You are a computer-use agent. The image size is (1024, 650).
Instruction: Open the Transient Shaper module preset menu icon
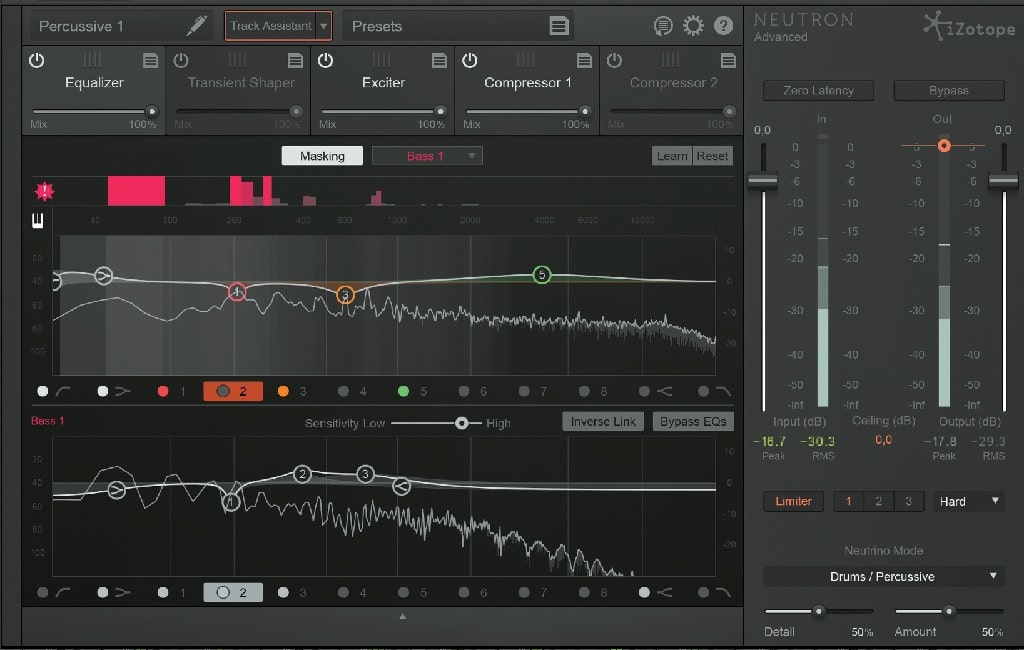pyautogui.click(x=295, y=61)
